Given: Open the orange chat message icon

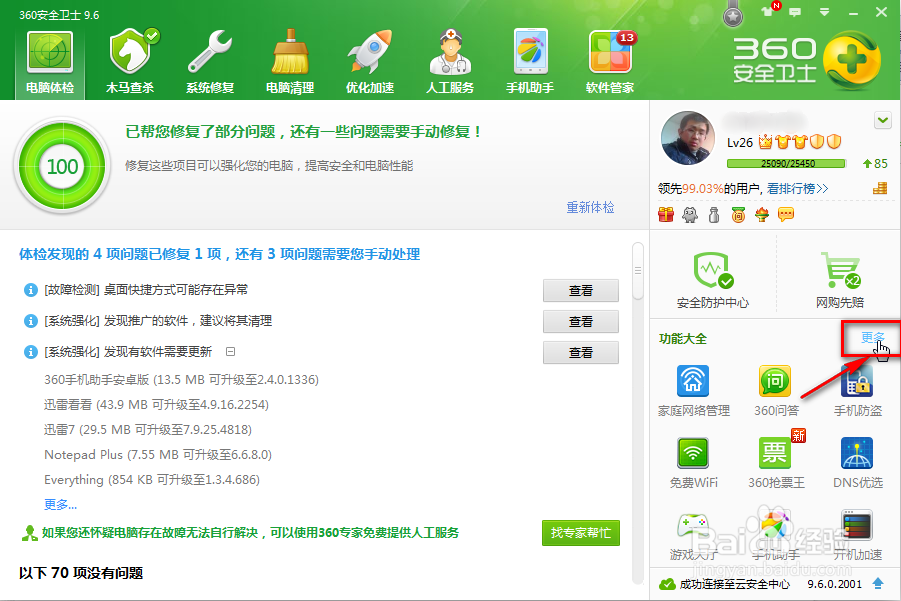Looking at the screenshot, I should (x=786, y=215).
